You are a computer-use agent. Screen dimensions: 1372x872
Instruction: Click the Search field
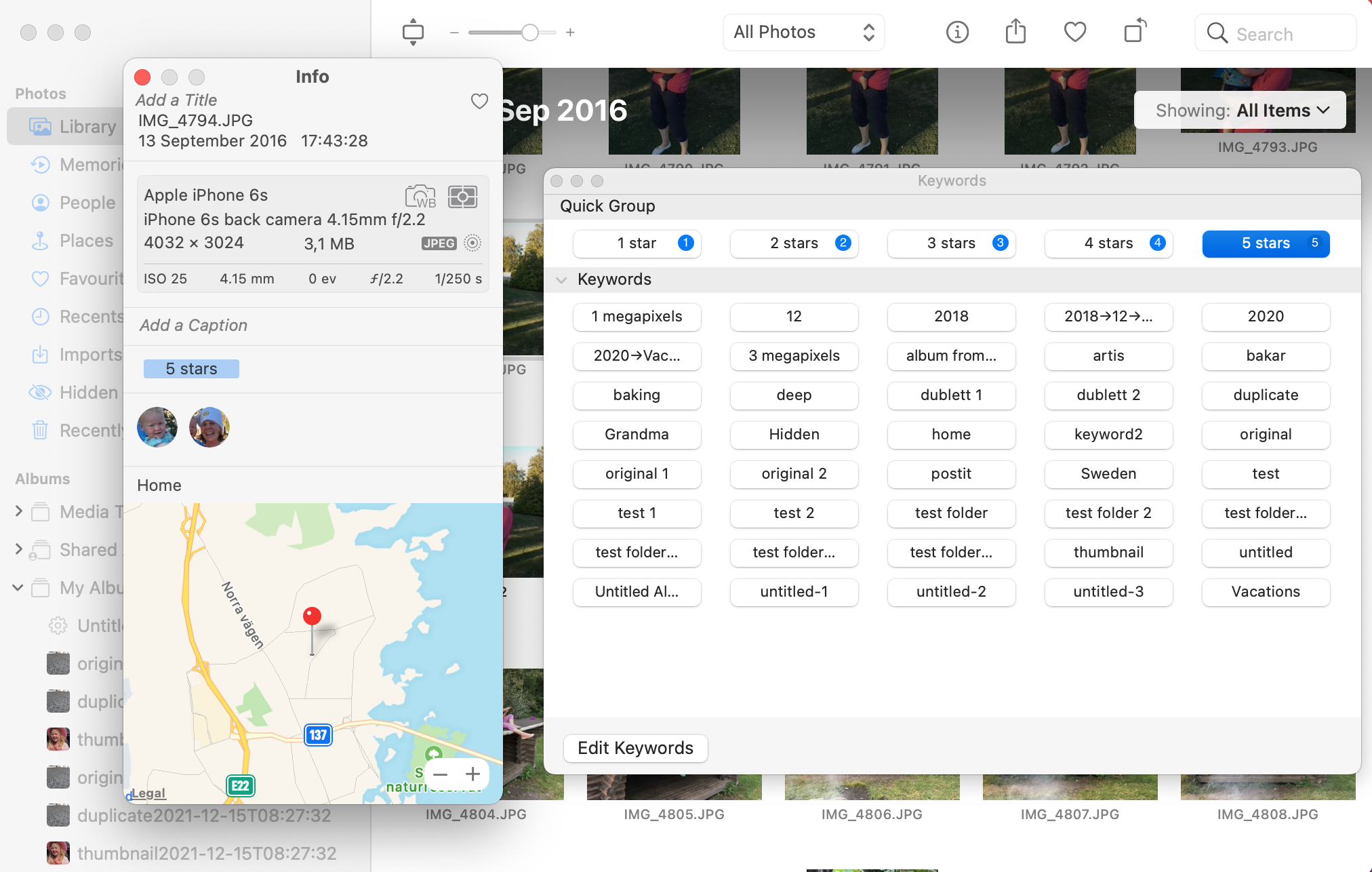tap(1275, 33)
